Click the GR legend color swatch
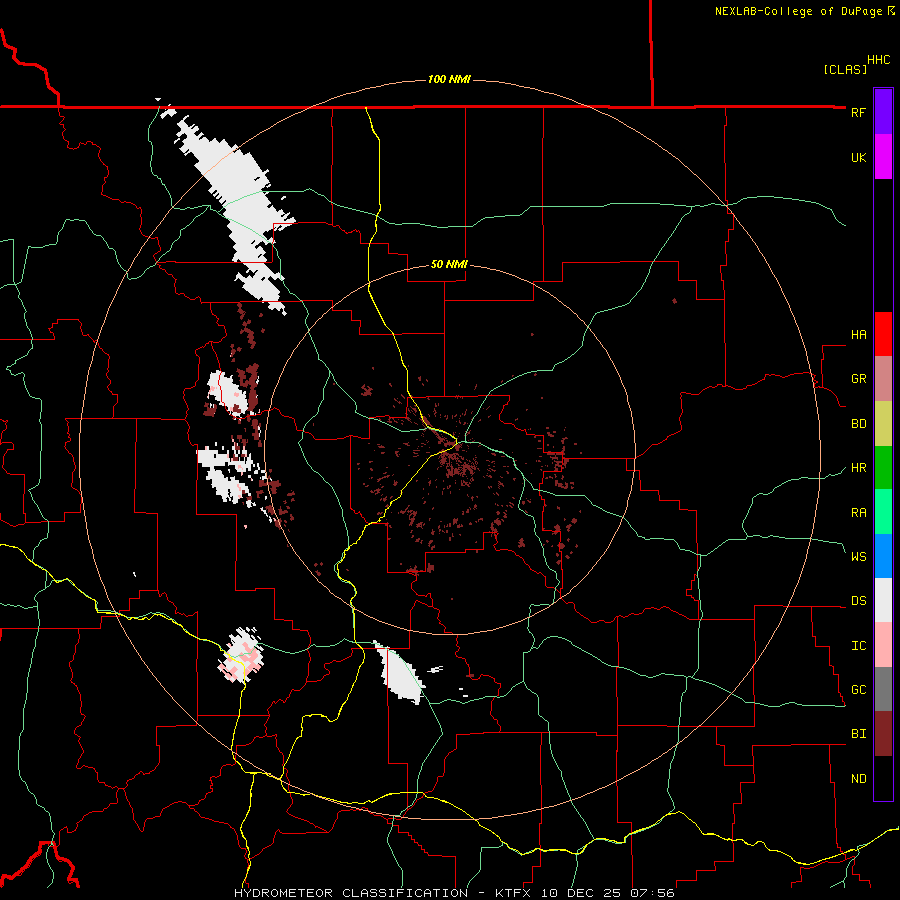 point(883,379)
